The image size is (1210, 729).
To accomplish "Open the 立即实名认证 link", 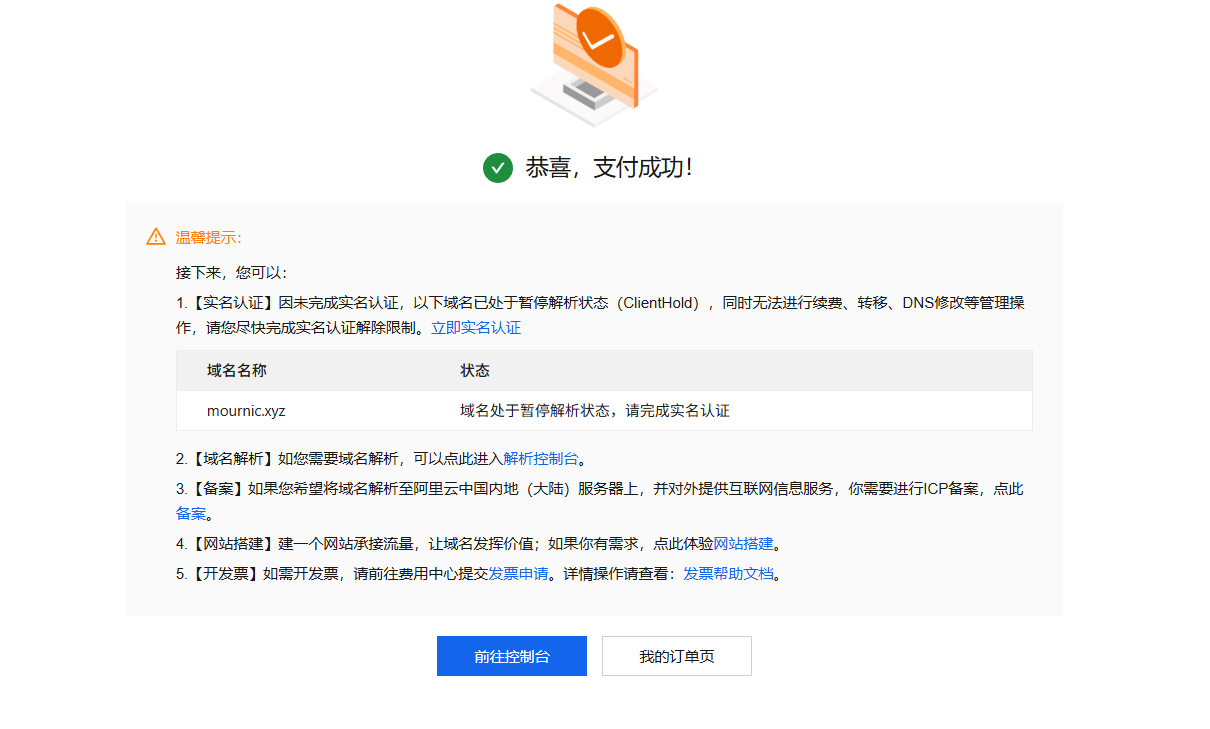I will pos(476,328).
